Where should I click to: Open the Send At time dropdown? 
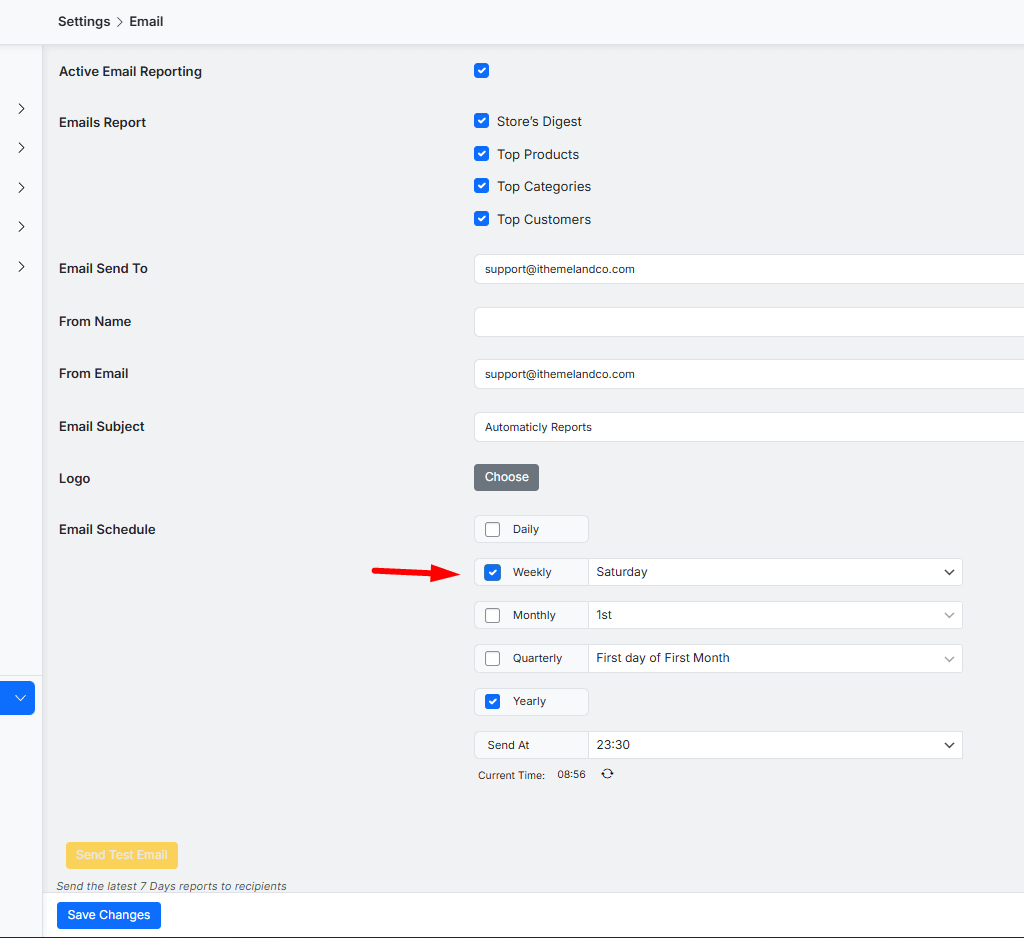[775, 745]
